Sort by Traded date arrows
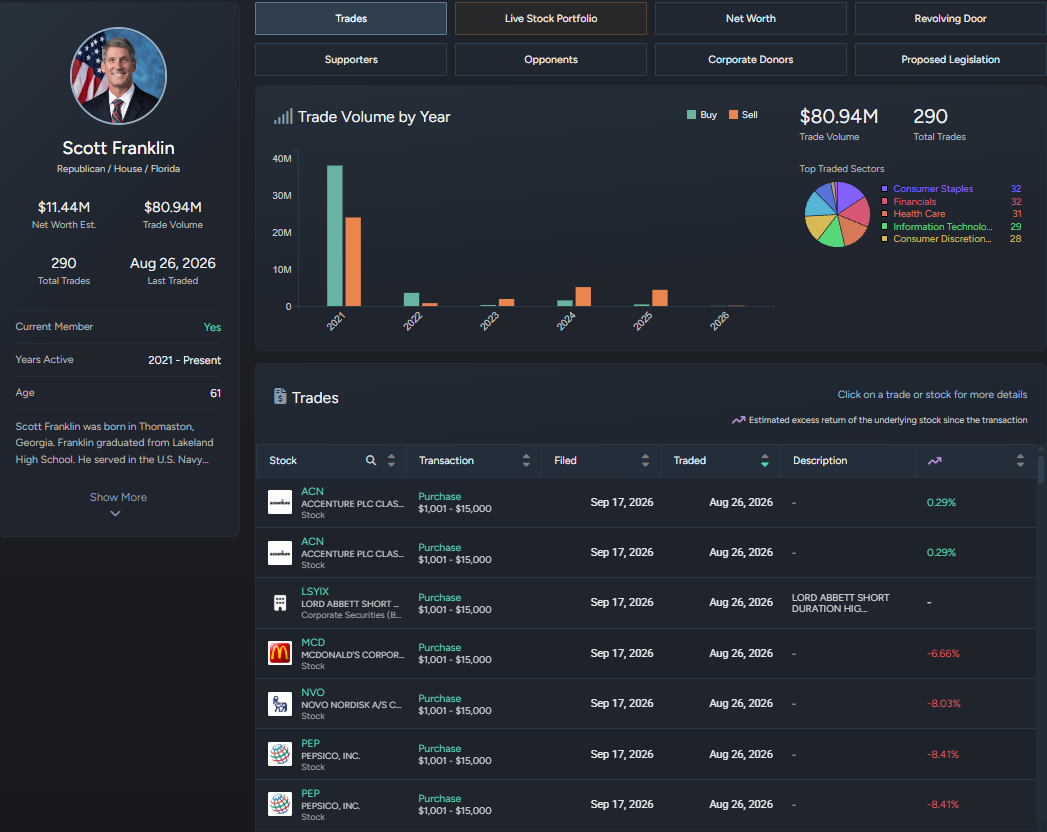The width and height of the screenshot is (1047, 832). (x=765, y=460)
